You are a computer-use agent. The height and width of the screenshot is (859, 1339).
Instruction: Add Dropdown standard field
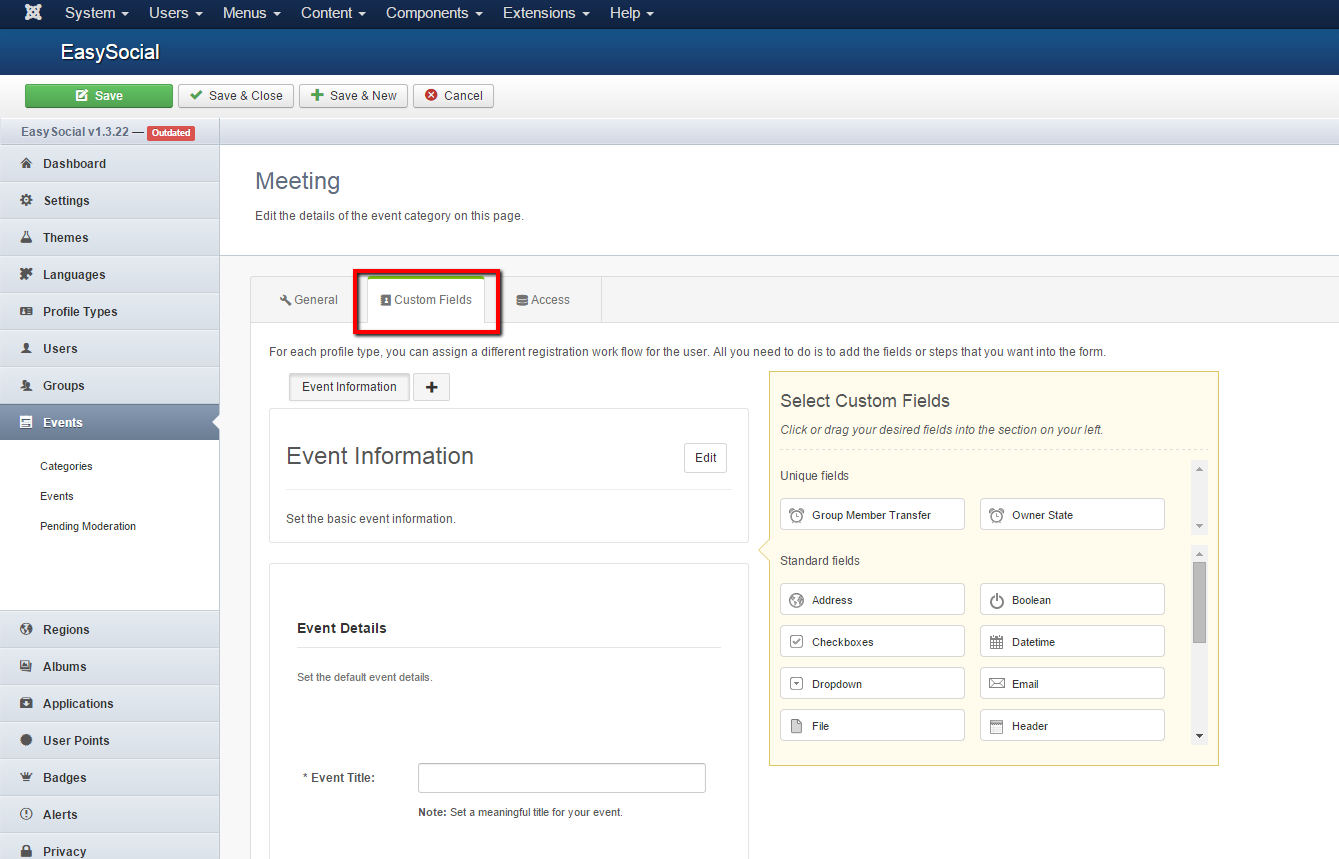click(x=872, y=684)
